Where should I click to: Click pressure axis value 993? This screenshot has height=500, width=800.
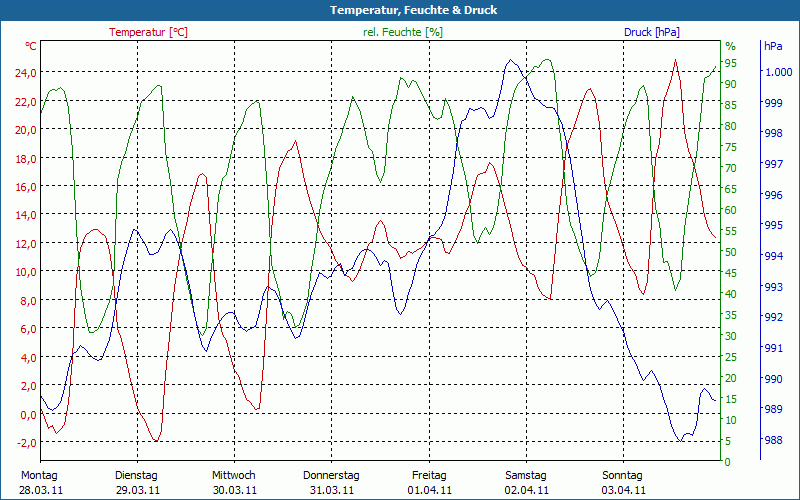pyautogui.click(x=773, y=287)
